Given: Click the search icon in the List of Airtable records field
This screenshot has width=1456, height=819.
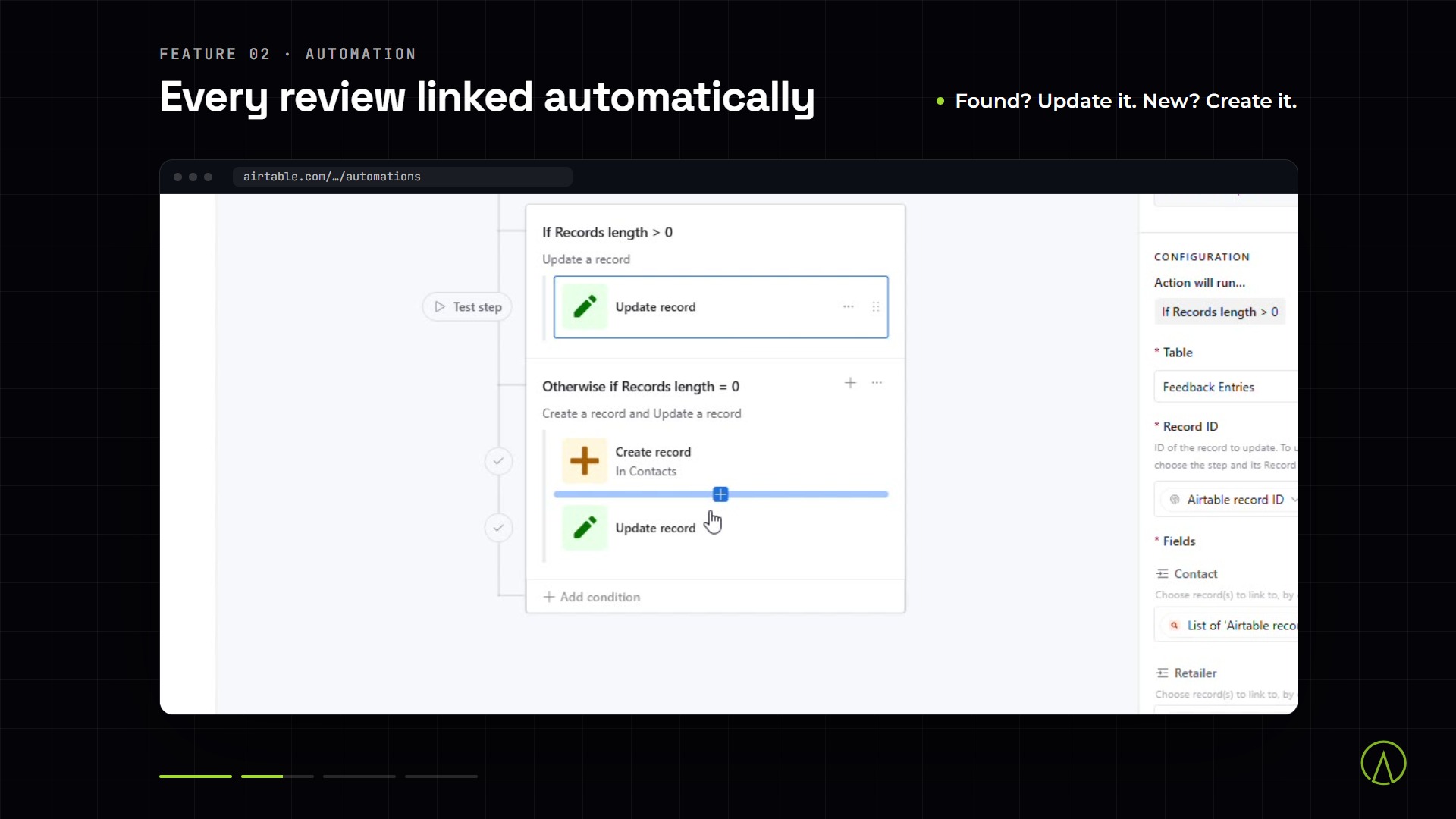Looking at the screenshot, I should [1174, 626].
